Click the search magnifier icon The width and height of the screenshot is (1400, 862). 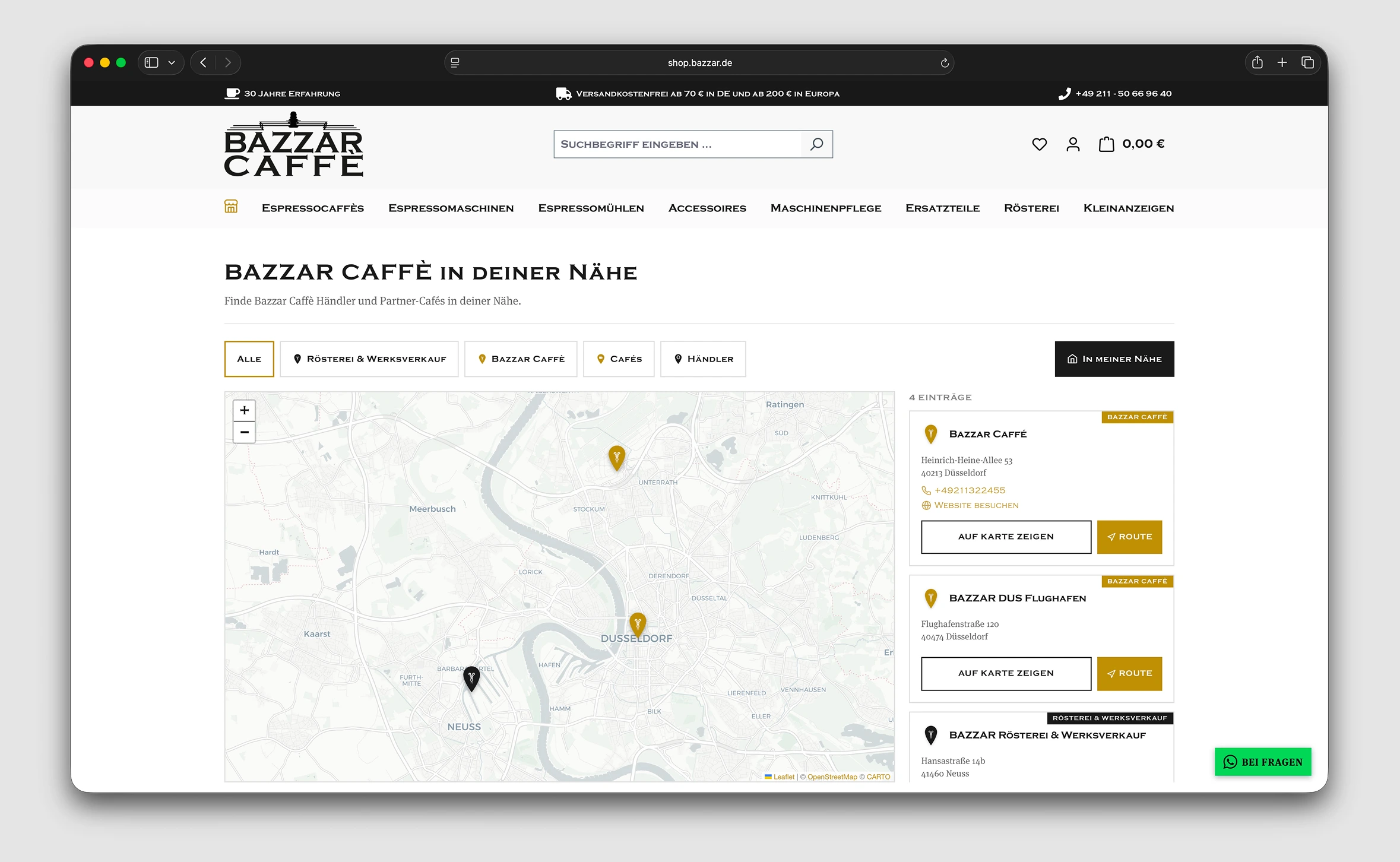[816, 144]
